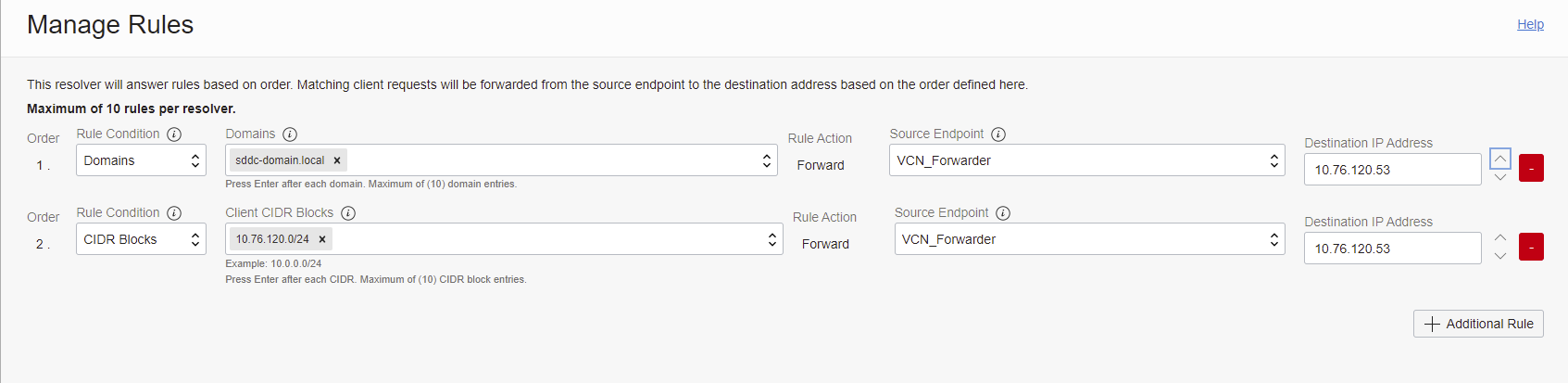Move rule 2 down with arrow
The height and width of the screenshot is (383, 1568).
coord(1500,256)
